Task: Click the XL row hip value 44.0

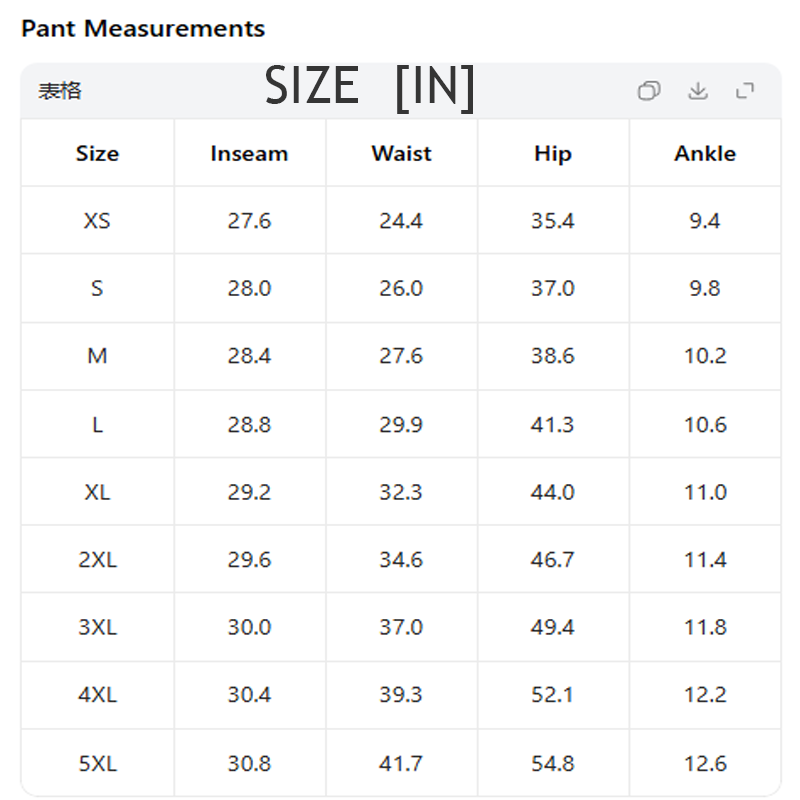Action: coord(553,492)
